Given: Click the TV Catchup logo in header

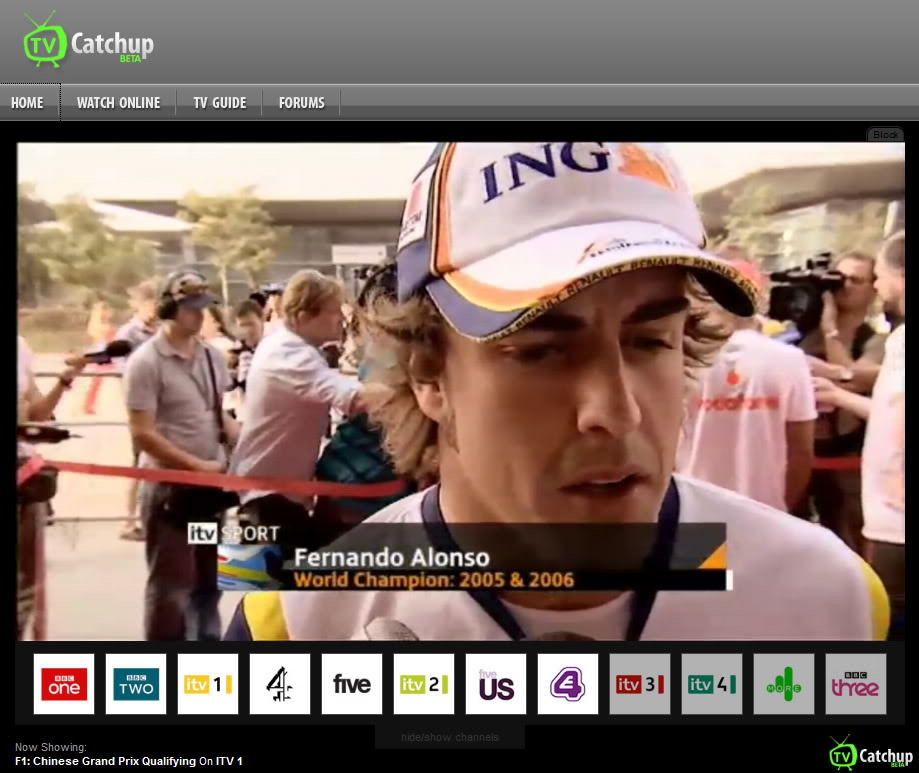Looking at the screenshot, I should [89, 43].
